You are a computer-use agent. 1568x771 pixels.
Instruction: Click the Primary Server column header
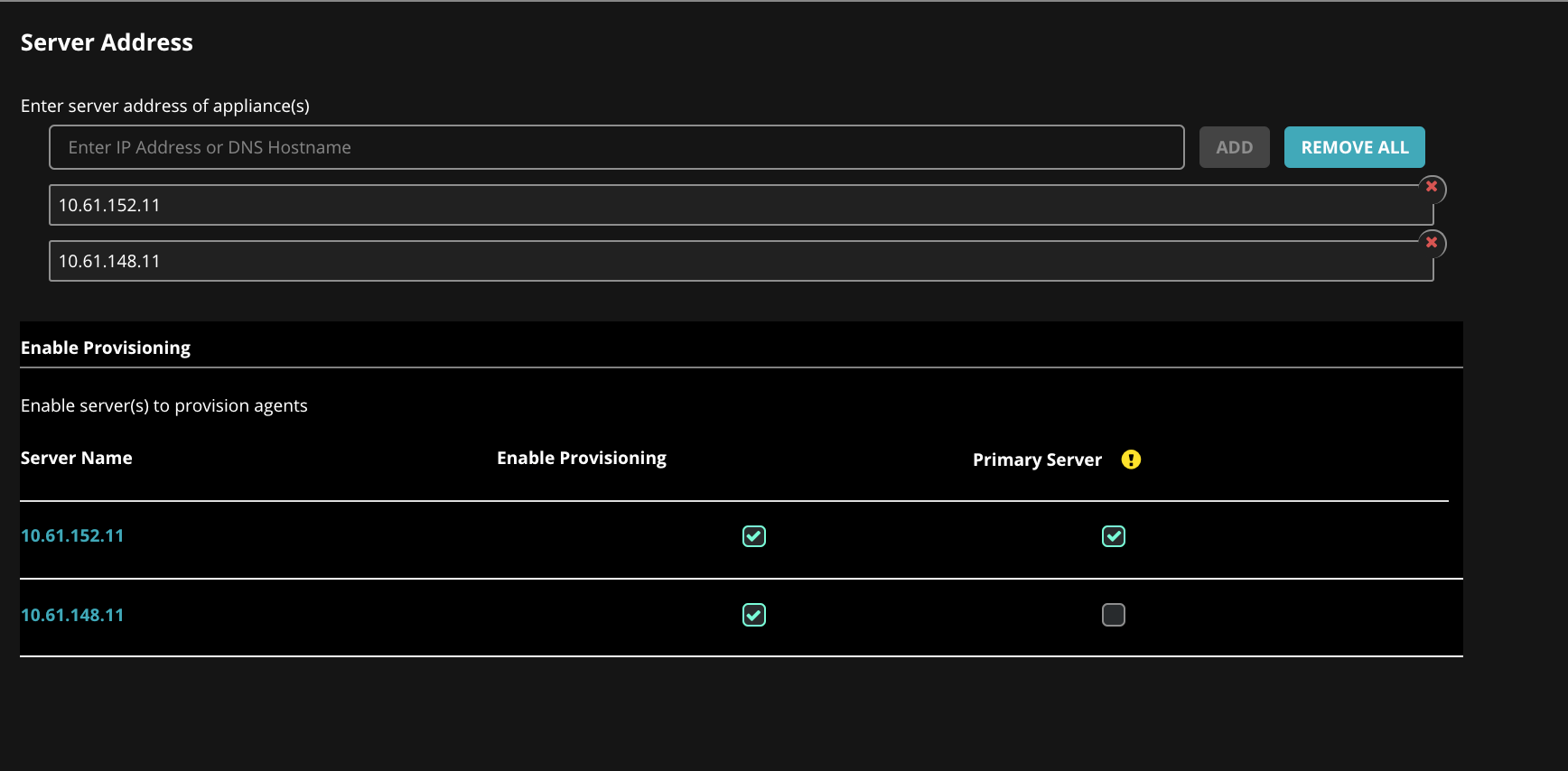pyautogui.click(x=1037, y=460)
